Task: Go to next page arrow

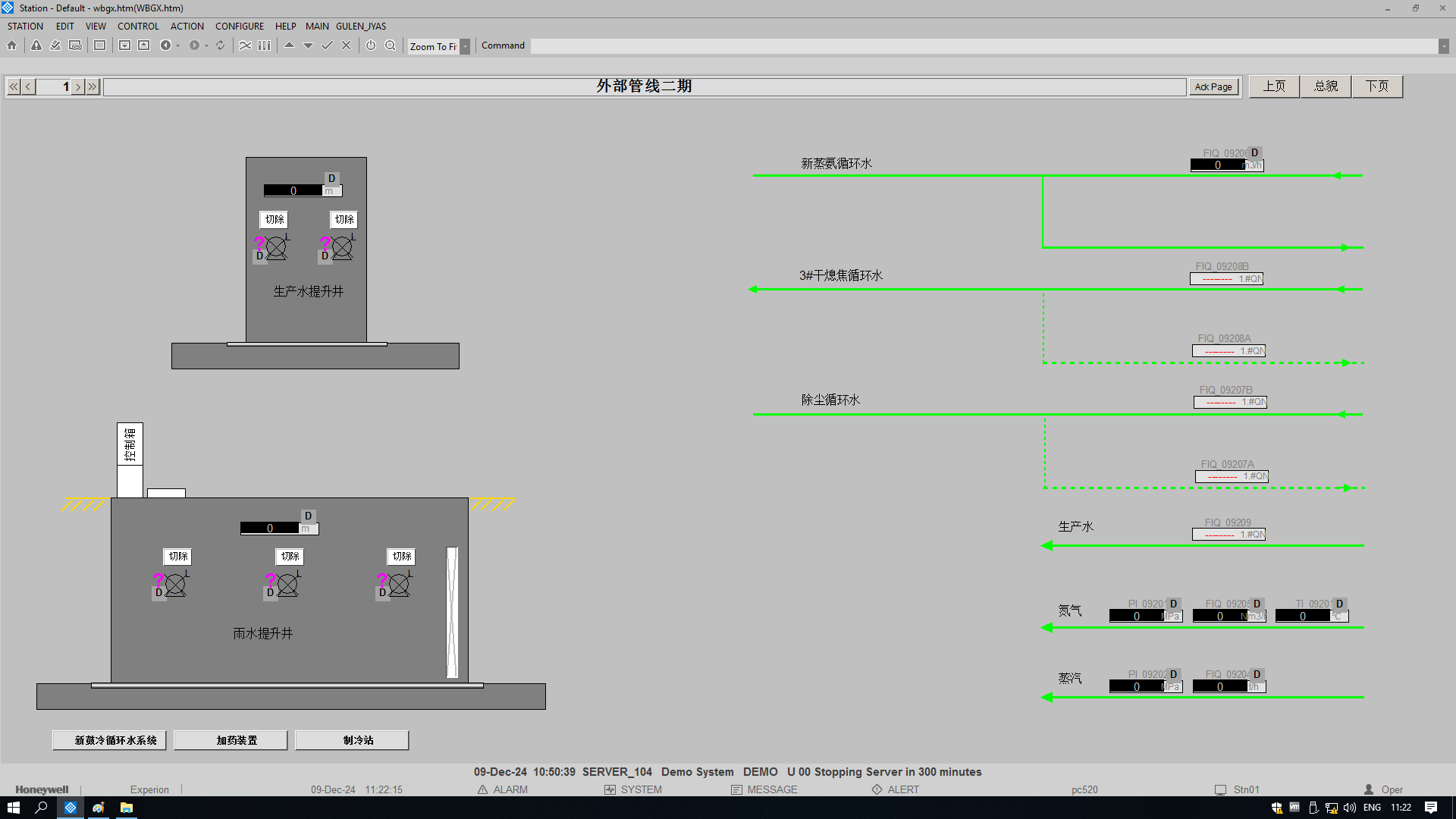Action: pos(77,86)
